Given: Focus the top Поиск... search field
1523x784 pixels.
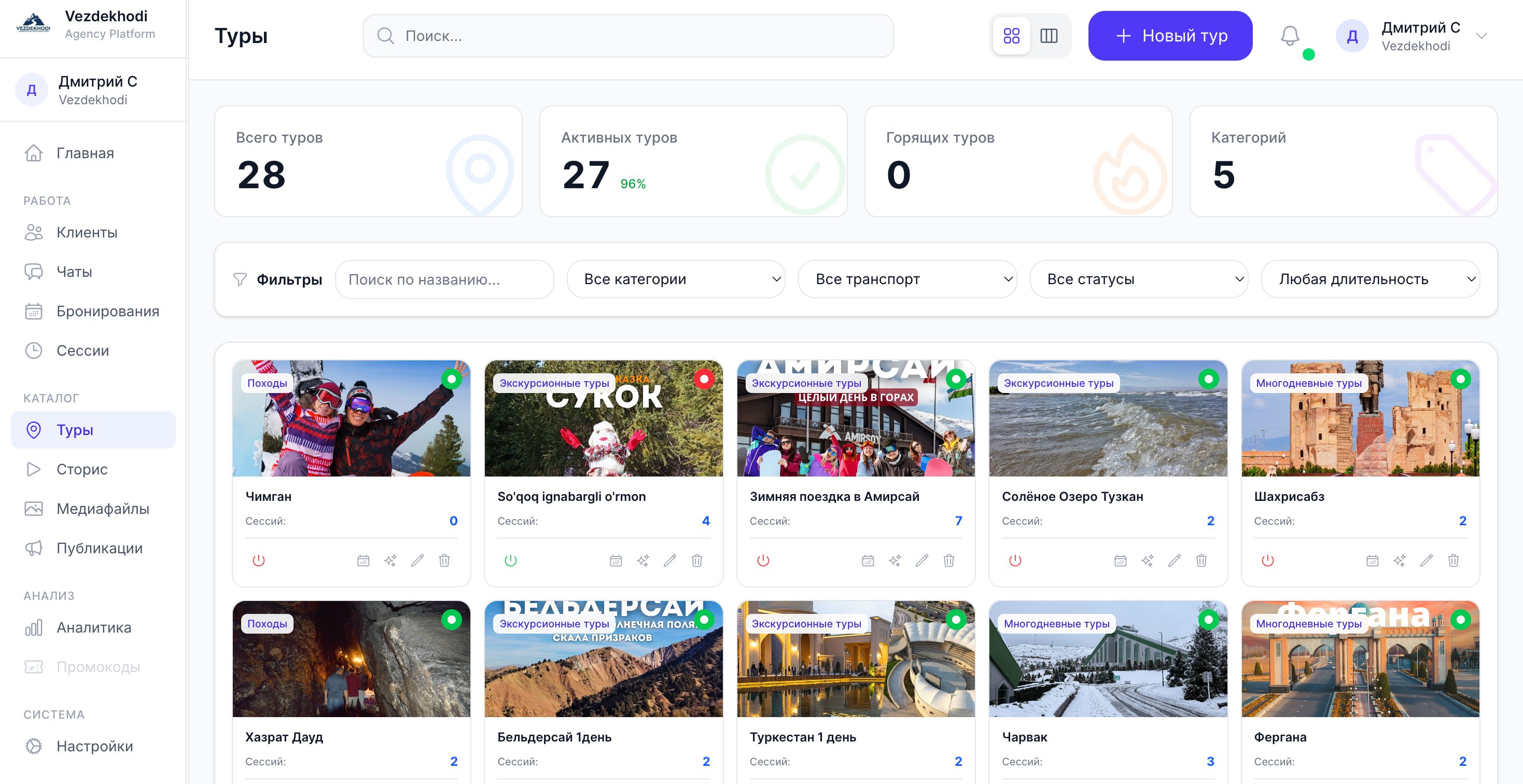Looking at the screenshot, I should pyautogui.click(x=628, y=36).
